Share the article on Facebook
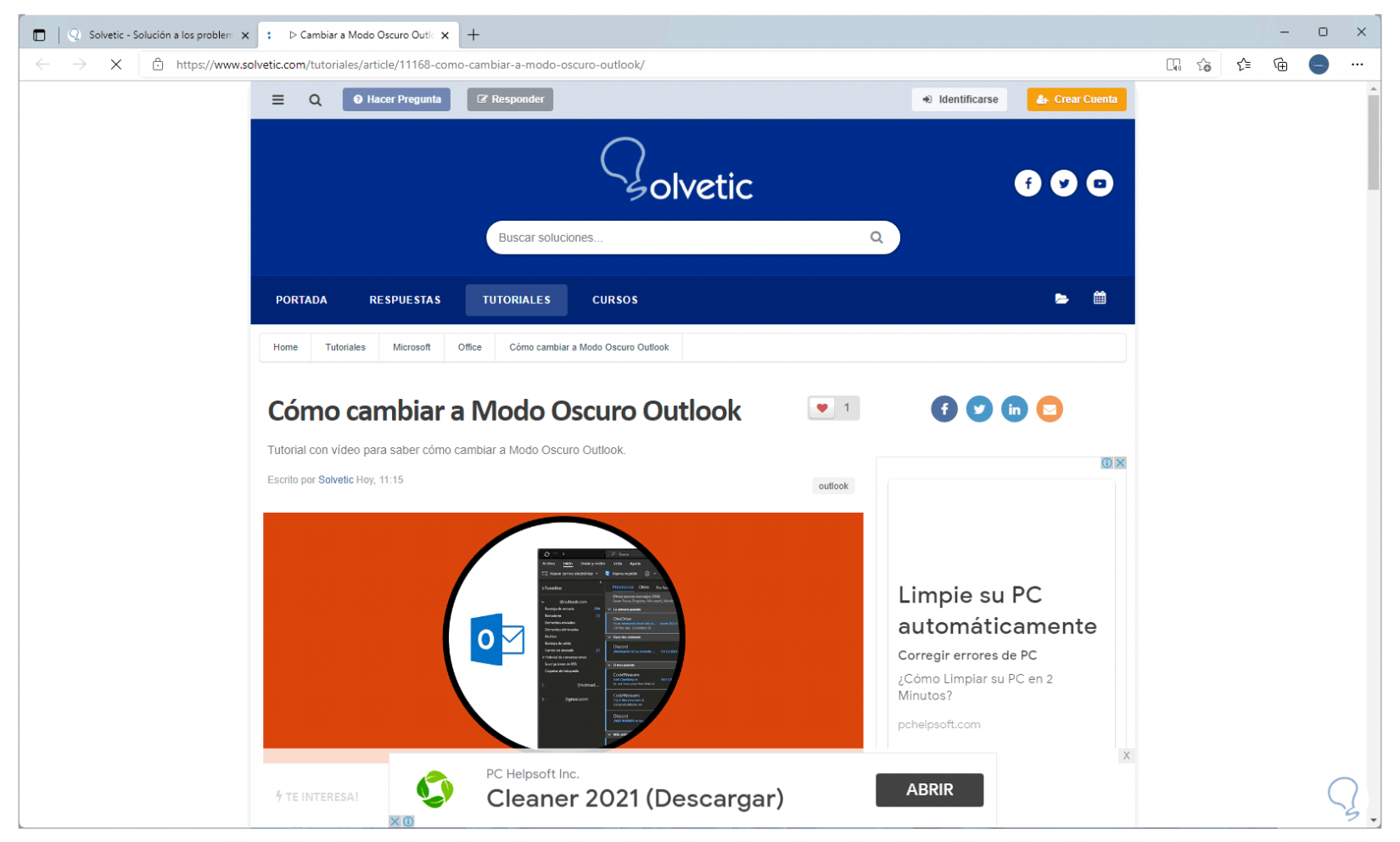Viewport: 1400px width, 842px height. click(944, 409)
